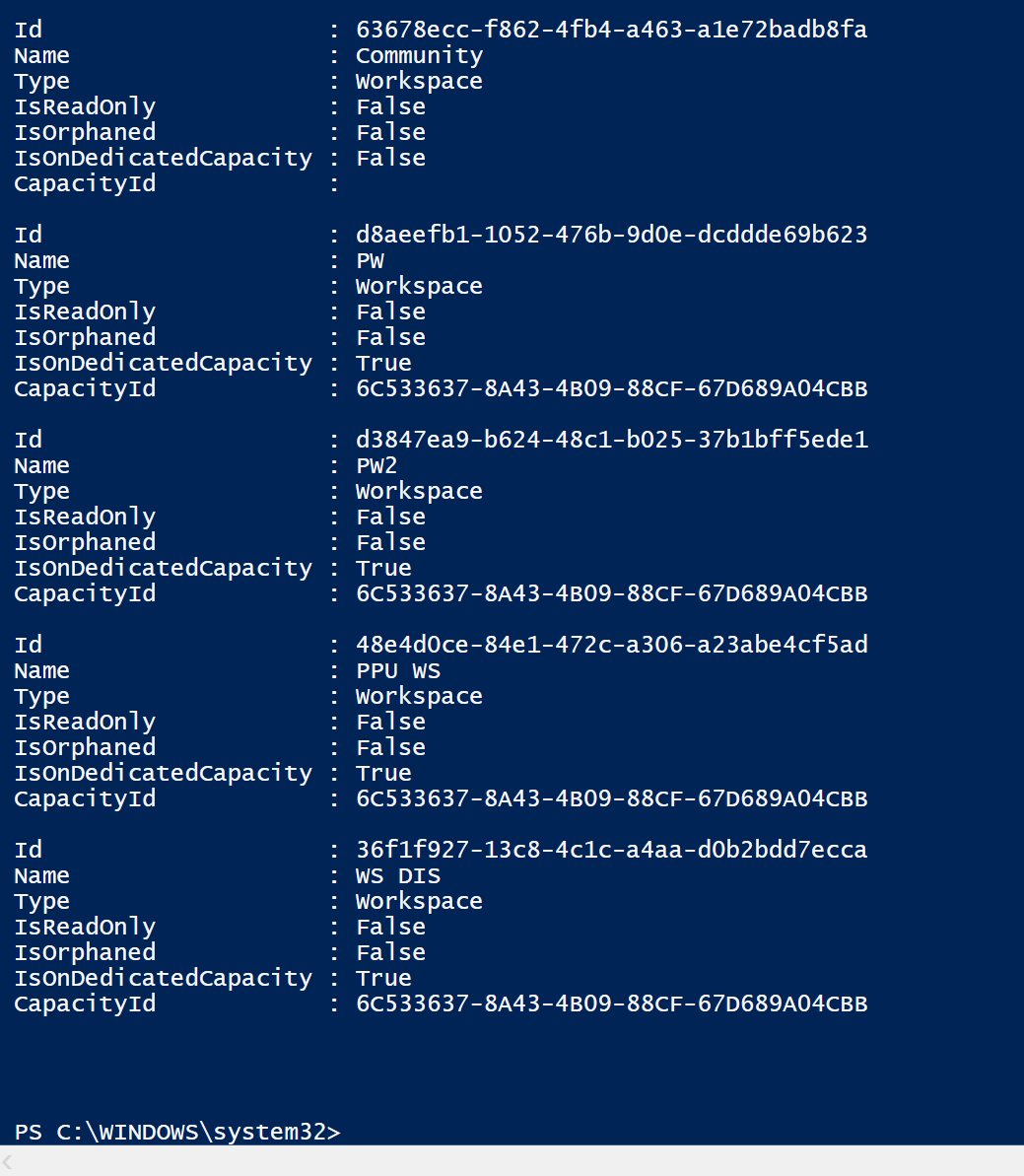The height and width of the screenshot is (1176, 1024).
Task: Click IsOnDedicatedCapacity False value for Community
Action: pyautogui.click(x=390, y=158)
